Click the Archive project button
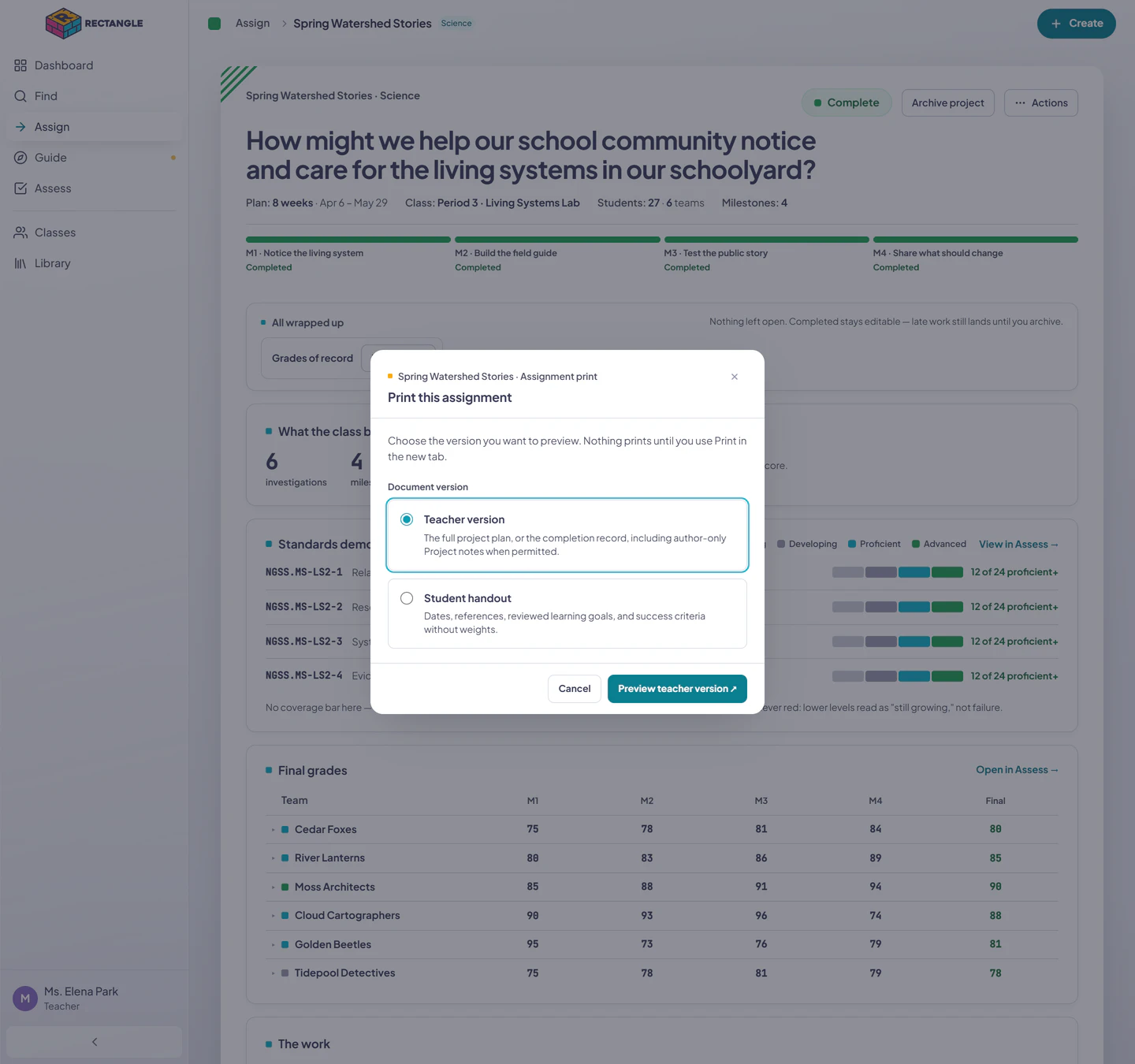This screenshot has width=1135, height=1064. pyautogui.click(x=948, y=103)
